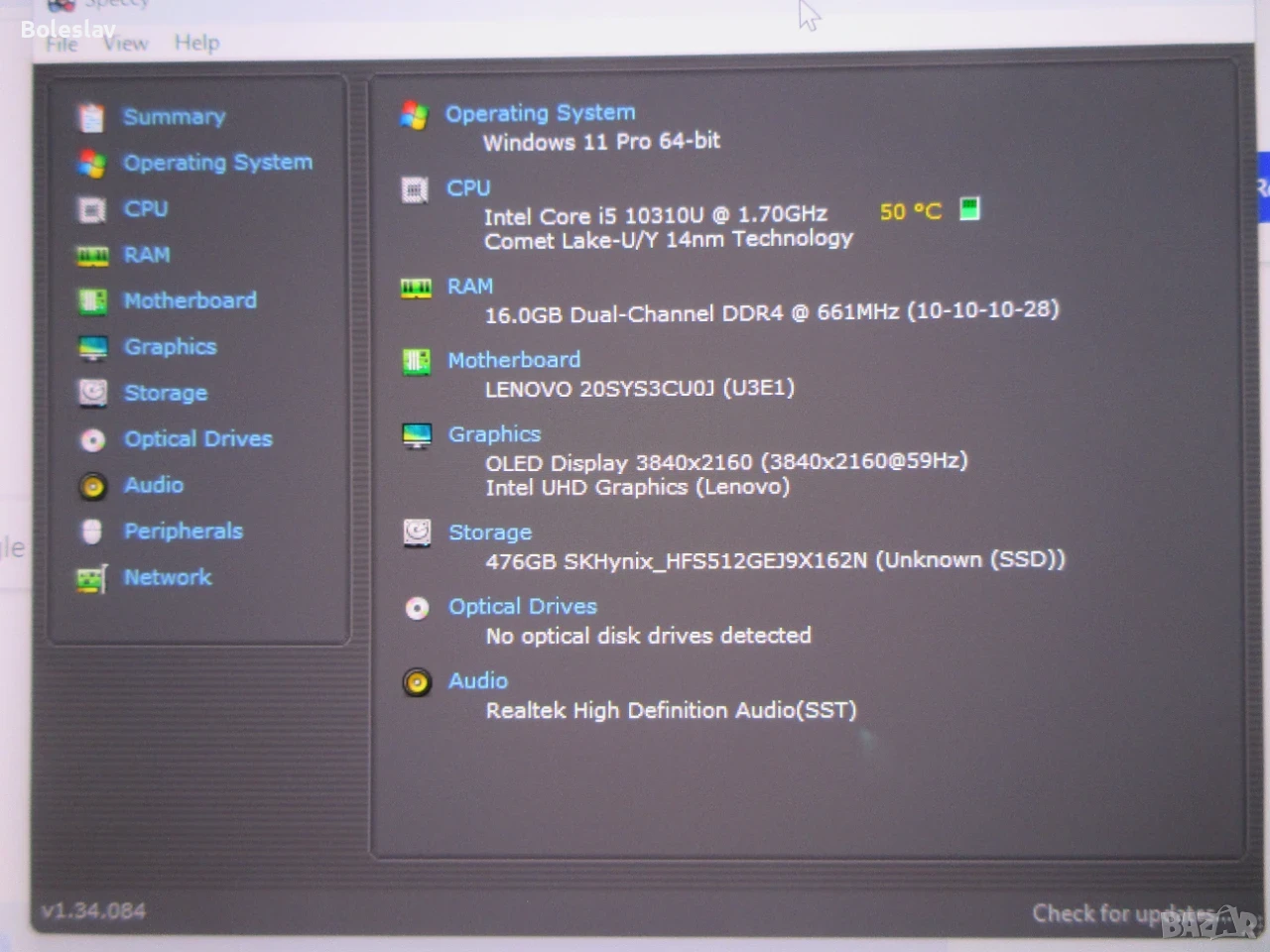The height and width of the screenshot is (952, 1270).
Task: Select the No optical disk drives detected line
Action: 648,636
